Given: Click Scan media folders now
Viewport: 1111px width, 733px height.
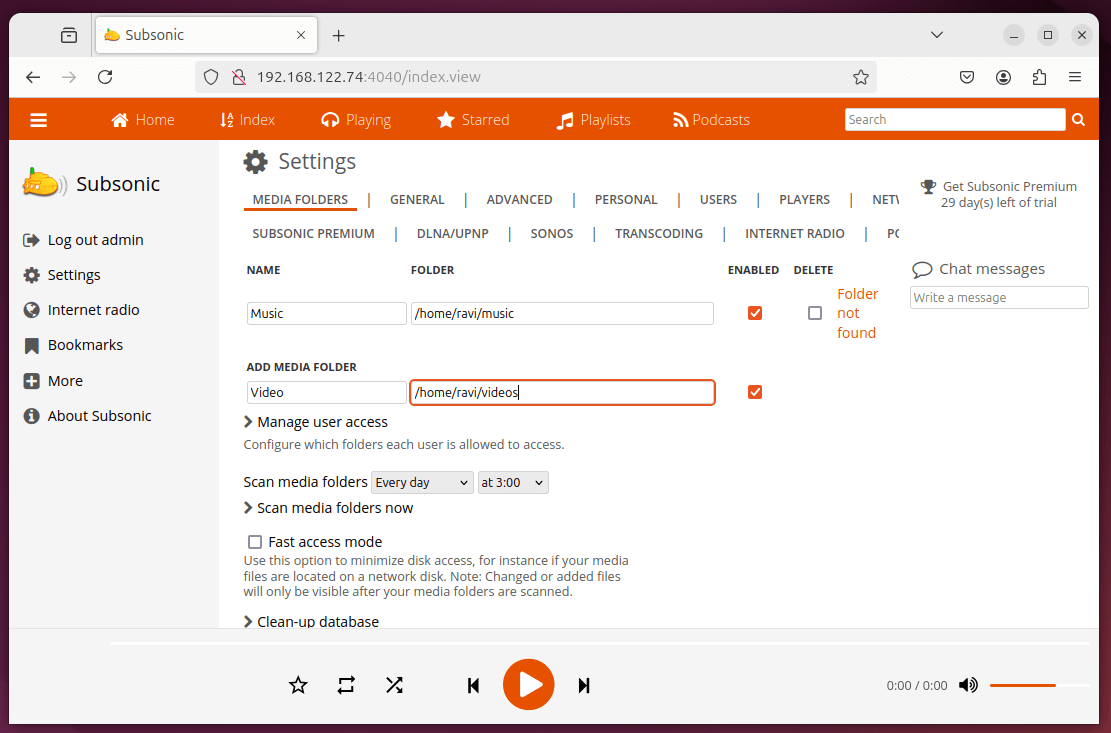Looking at the screenshot, I should 334,508.
